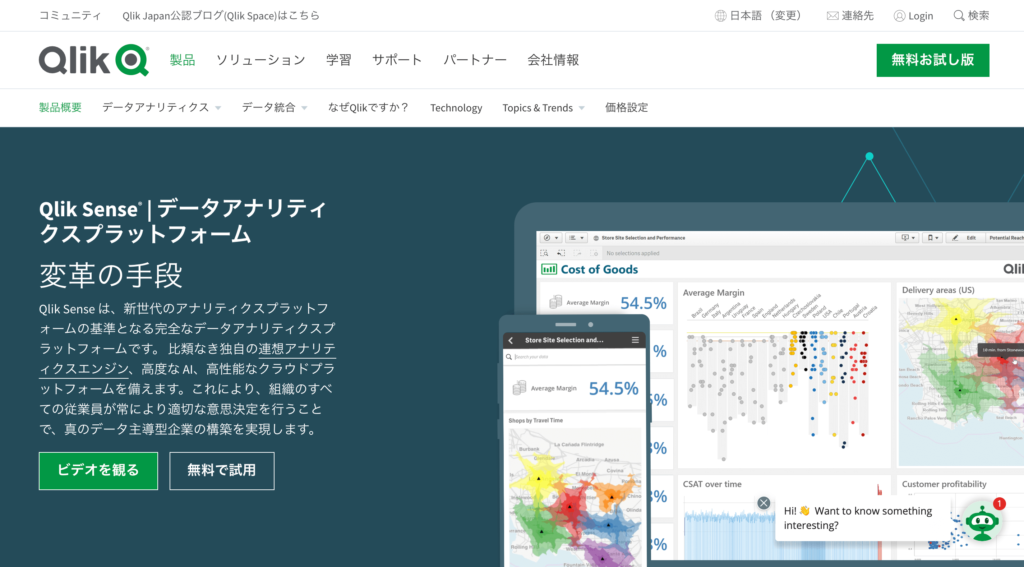Open the ソリューション menu

click(x=261, y=60)
